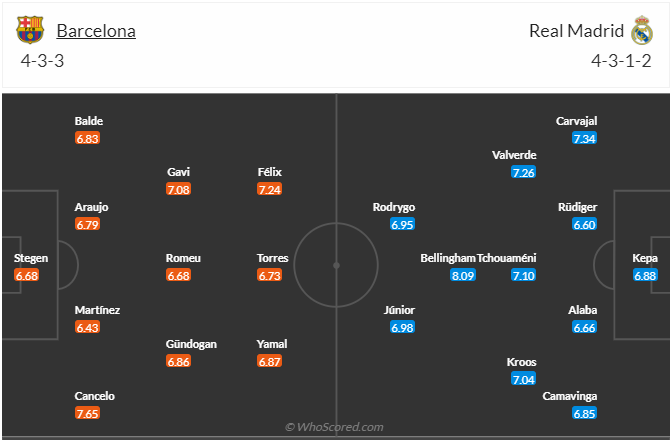Click player Félix's name

(x=269, y=172)
